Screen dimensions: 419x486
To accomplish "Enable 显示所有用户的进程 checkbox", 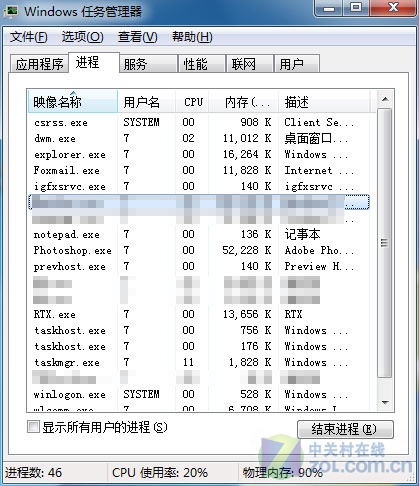I will click(33, 427).
